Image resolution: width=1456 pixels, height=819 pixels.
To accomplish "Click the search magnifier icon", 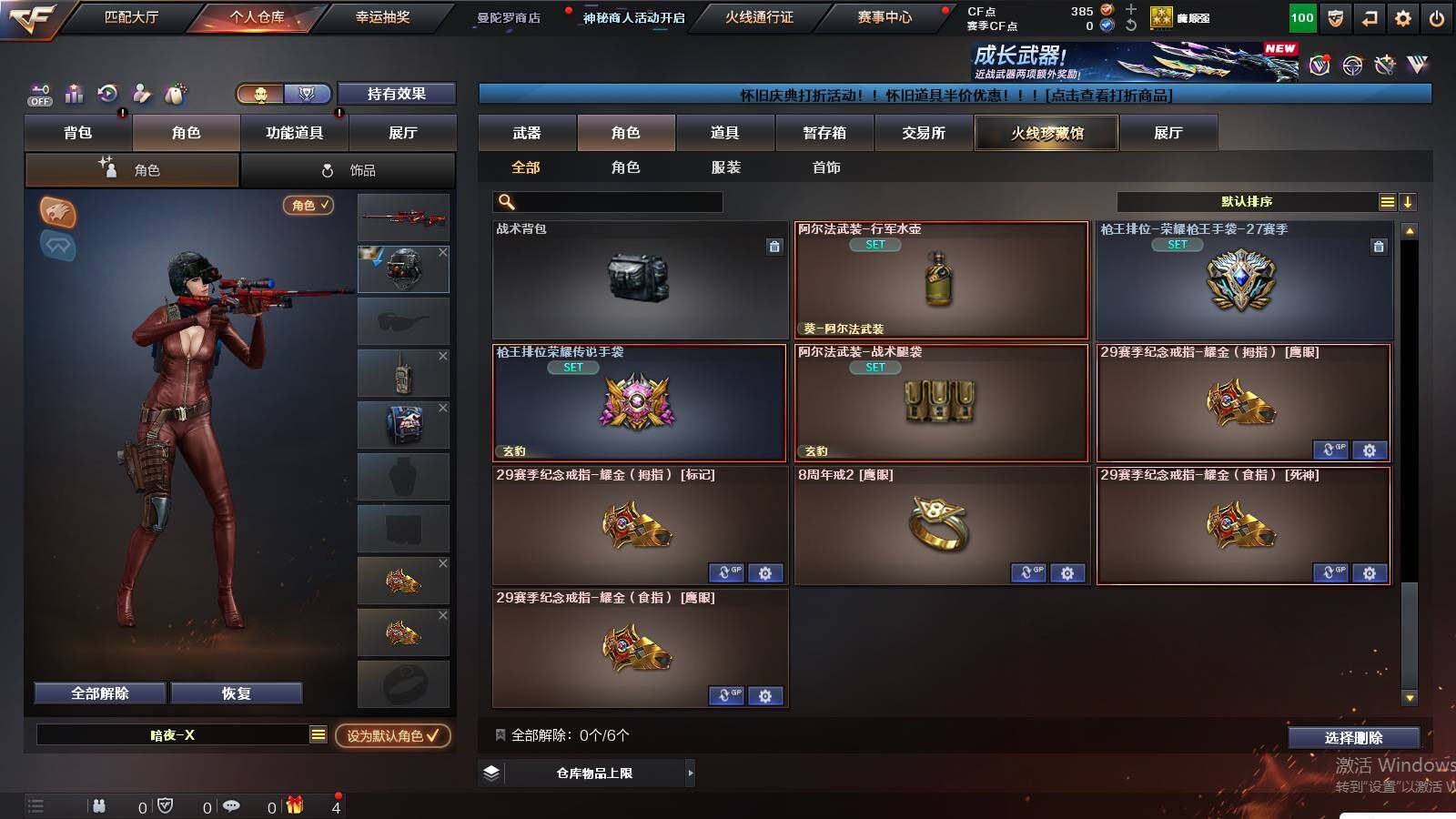I will (x=507, y=202).
